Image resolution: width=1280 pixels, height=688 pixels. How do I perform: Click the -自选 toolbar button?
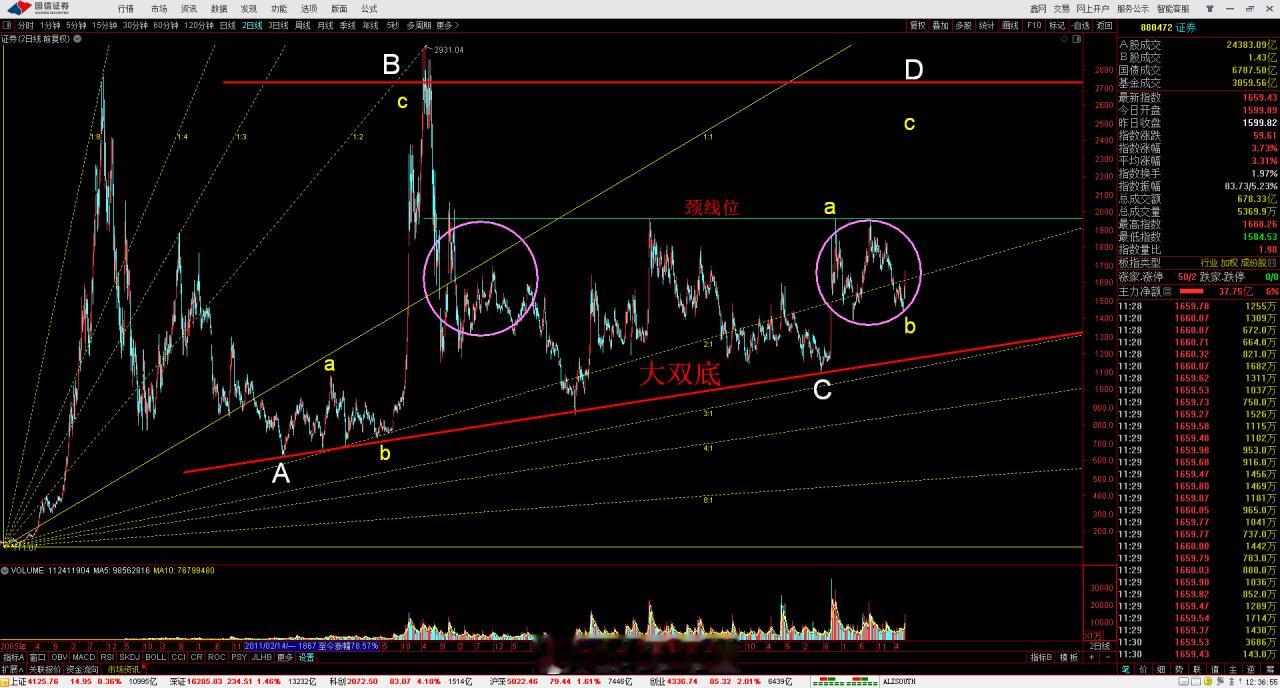1080,25
